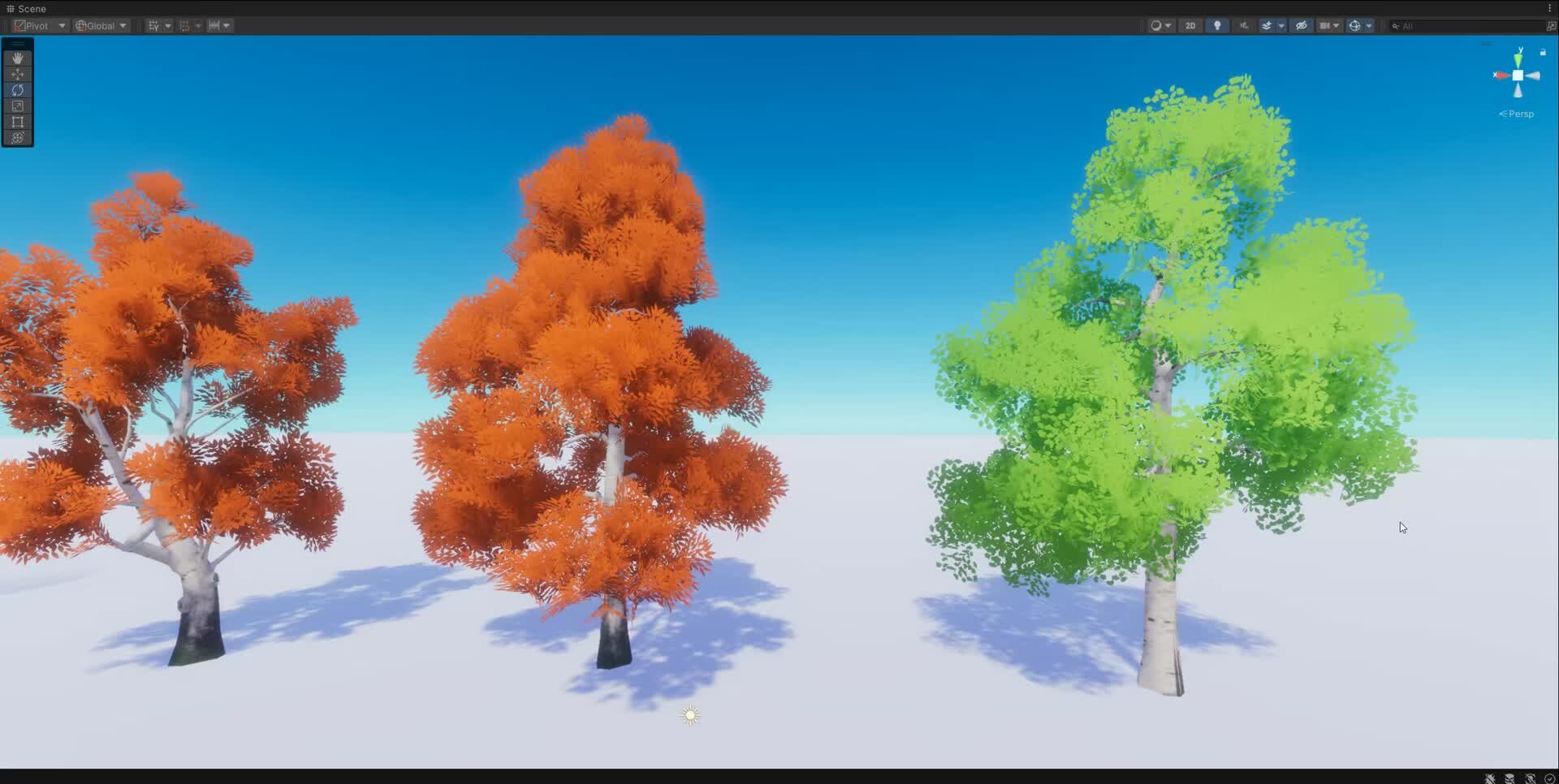Toggle scene view lighting
This screenshot has height=784, width=1559.
coord(1216,25)
